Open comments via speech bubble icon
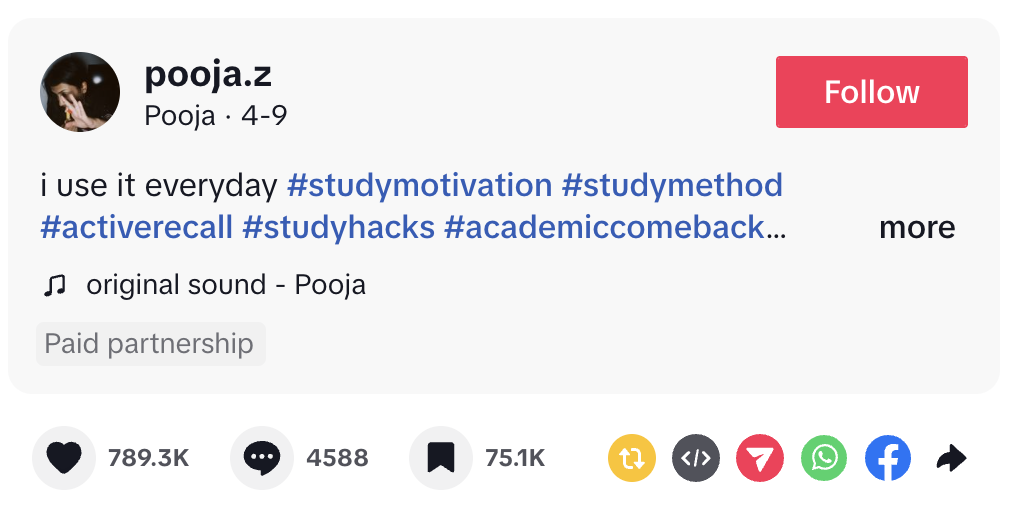The image size is (1014, 508). 262,458
